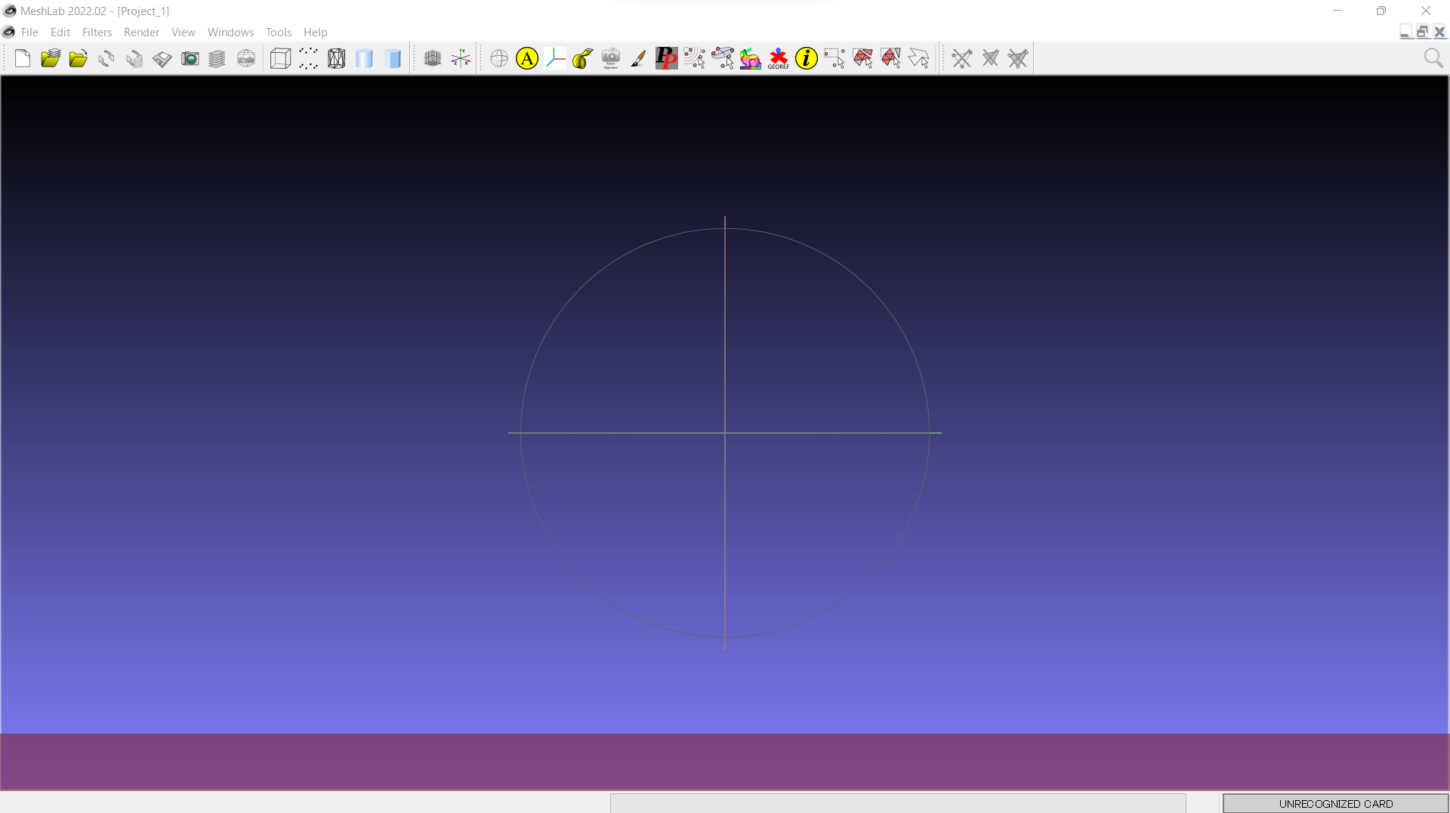Image resolution: width=1450 pixels, height=813 pixels.
Task: Select the reference axis manipulator tool
Action: pyautogui.click(x=555, y=59)
